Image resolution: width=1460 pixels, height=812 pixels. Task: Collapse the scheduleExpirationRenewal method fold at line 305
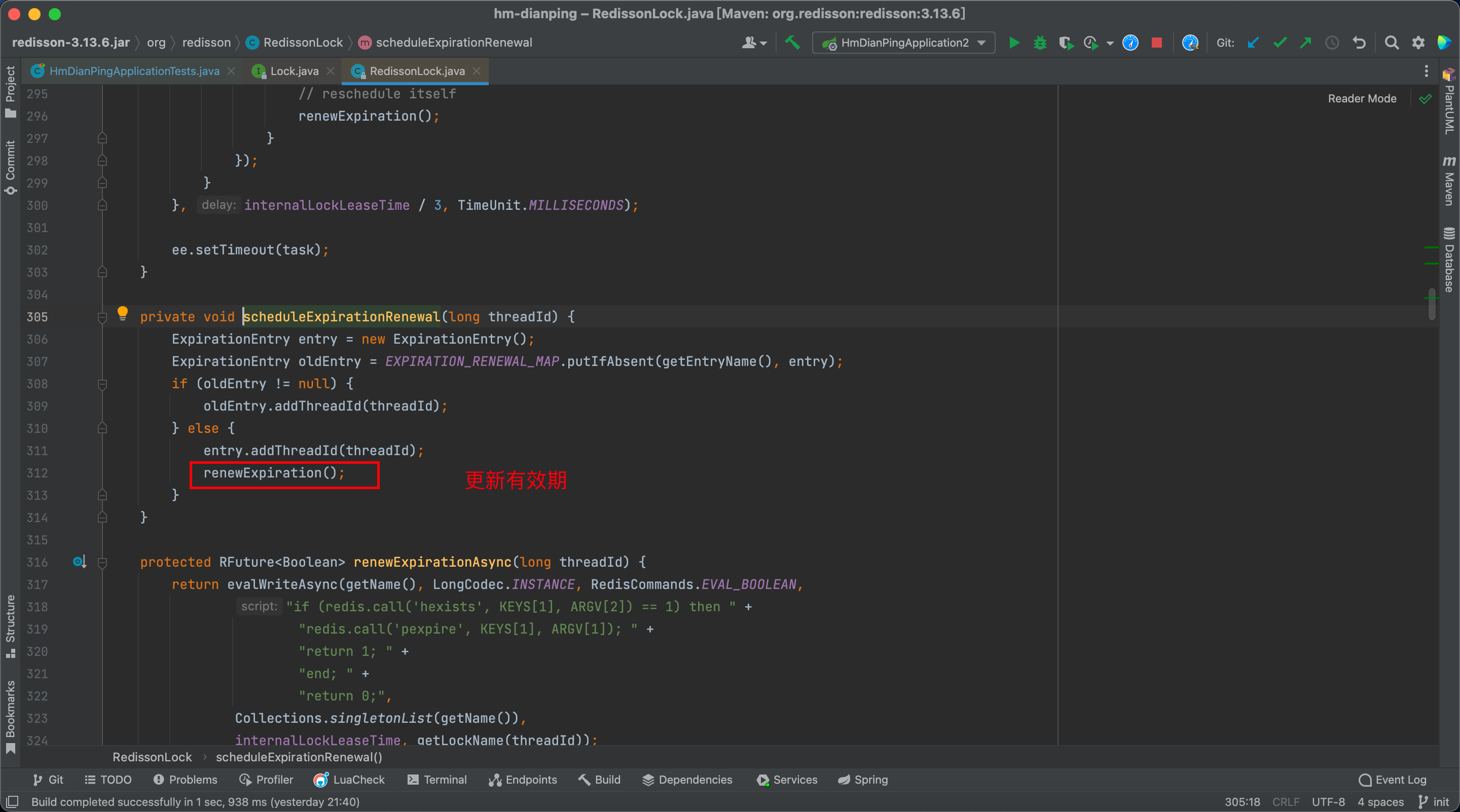(x=102, y=317)
